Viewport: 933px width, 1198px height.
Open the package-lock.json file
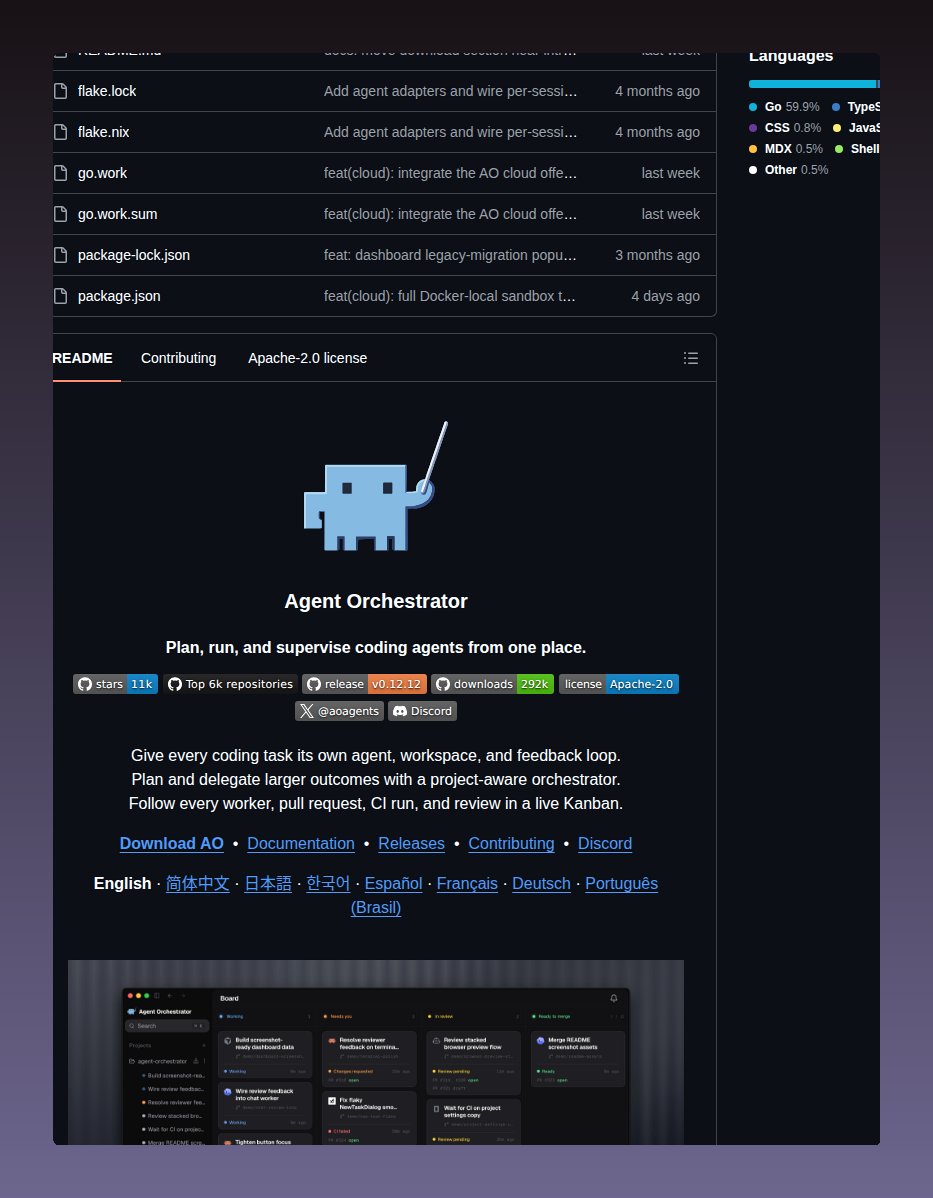pyautogui.click(x=134, y=255)
